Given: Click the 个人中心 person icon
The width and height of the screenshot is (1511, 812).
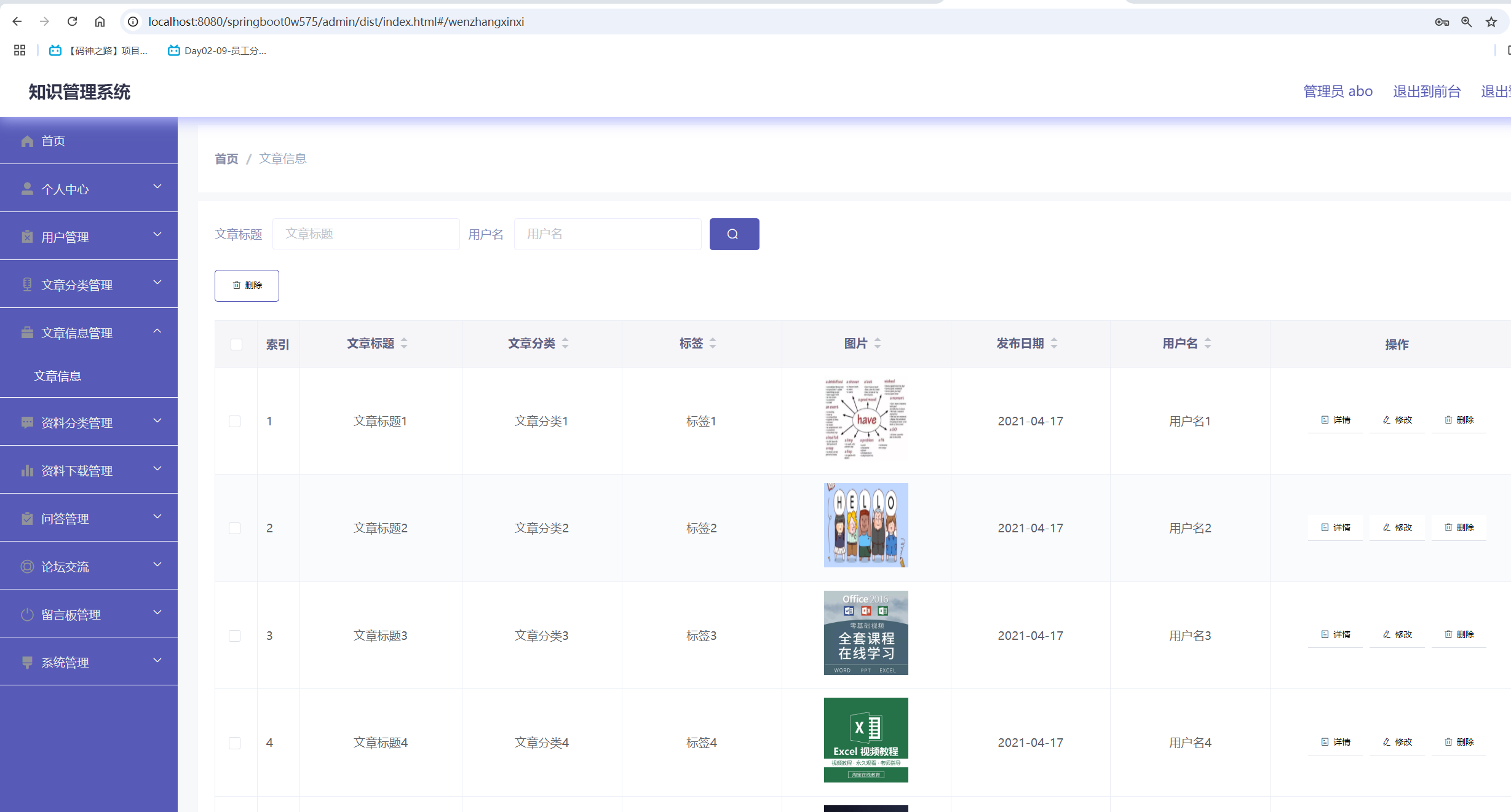Looking at the screenshot, I should (x=27, y=189).
